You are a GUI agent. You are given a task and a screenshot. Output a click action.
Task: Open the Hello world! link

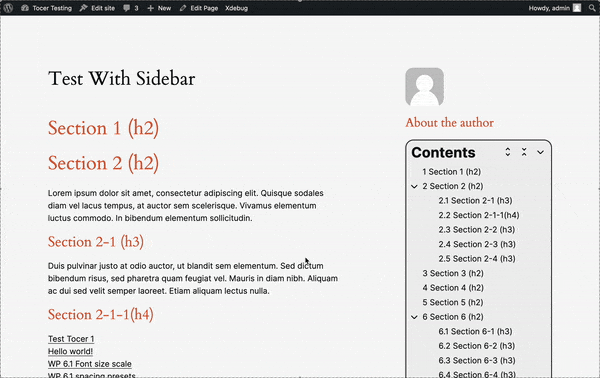70,351
